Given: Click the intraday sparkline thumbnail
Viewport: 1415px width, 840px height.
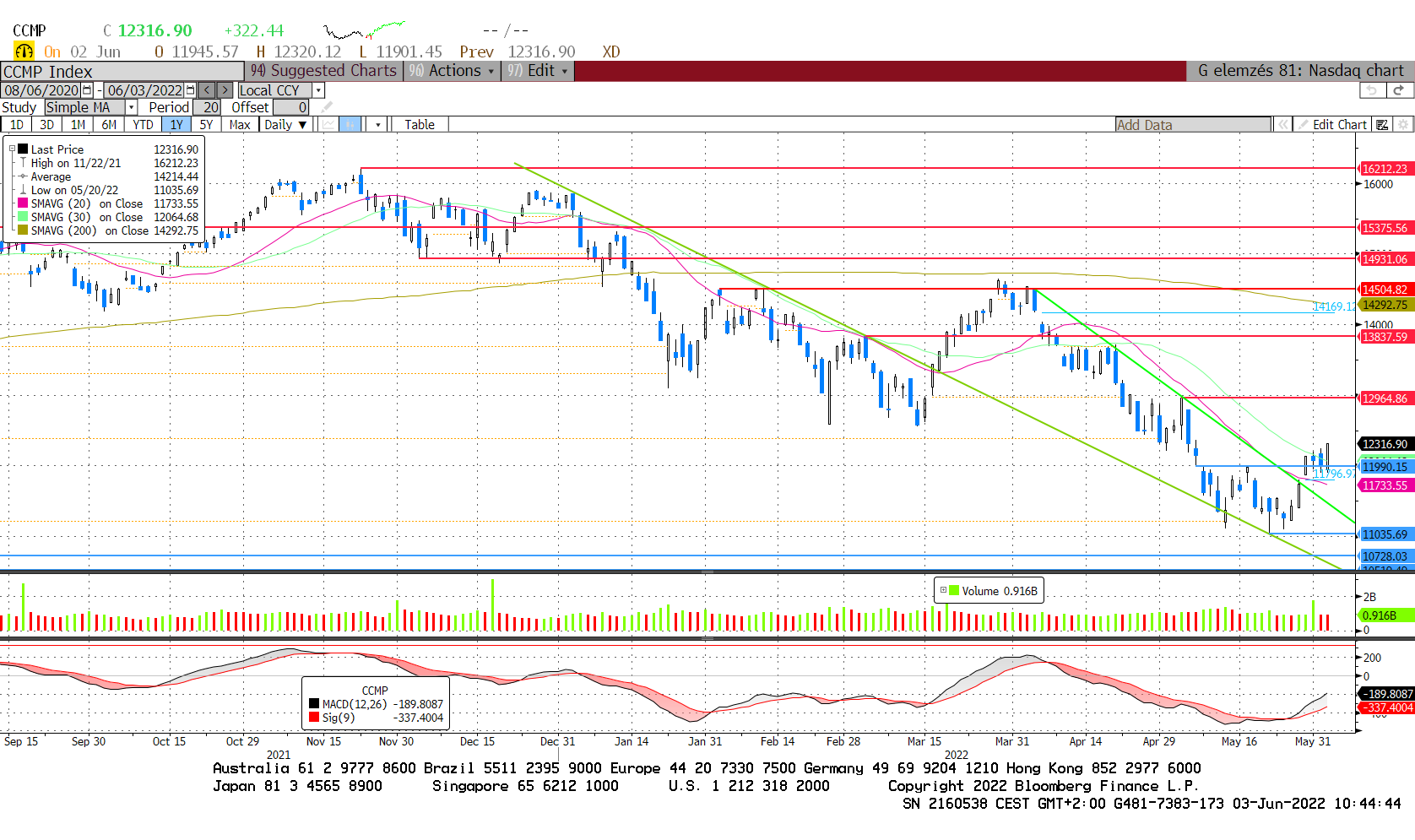Looking at the screenshot, I should point(365,31).
